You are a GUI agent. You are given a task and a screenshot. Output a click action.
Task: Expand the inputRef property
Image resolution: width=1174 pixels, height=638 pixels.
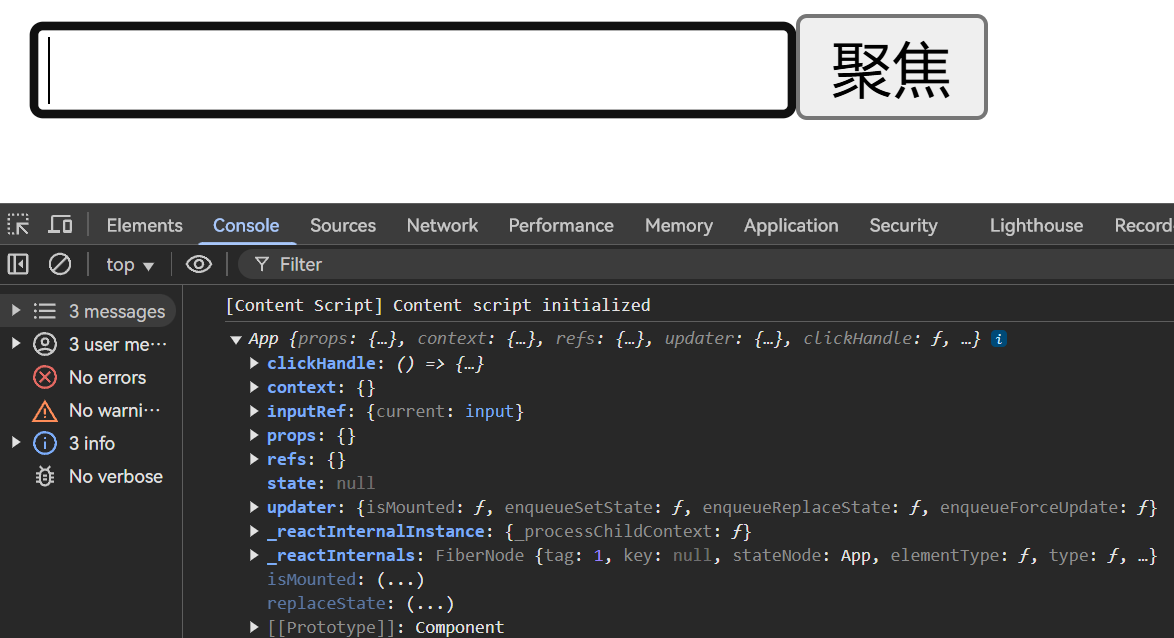coord(255,411)
